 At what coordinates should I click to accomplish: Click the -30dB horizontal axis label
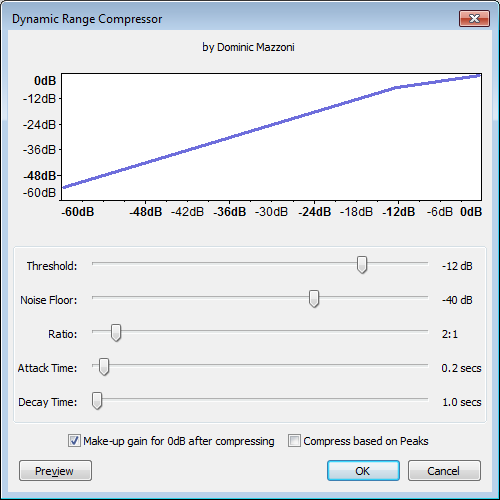tap(271, 212)
